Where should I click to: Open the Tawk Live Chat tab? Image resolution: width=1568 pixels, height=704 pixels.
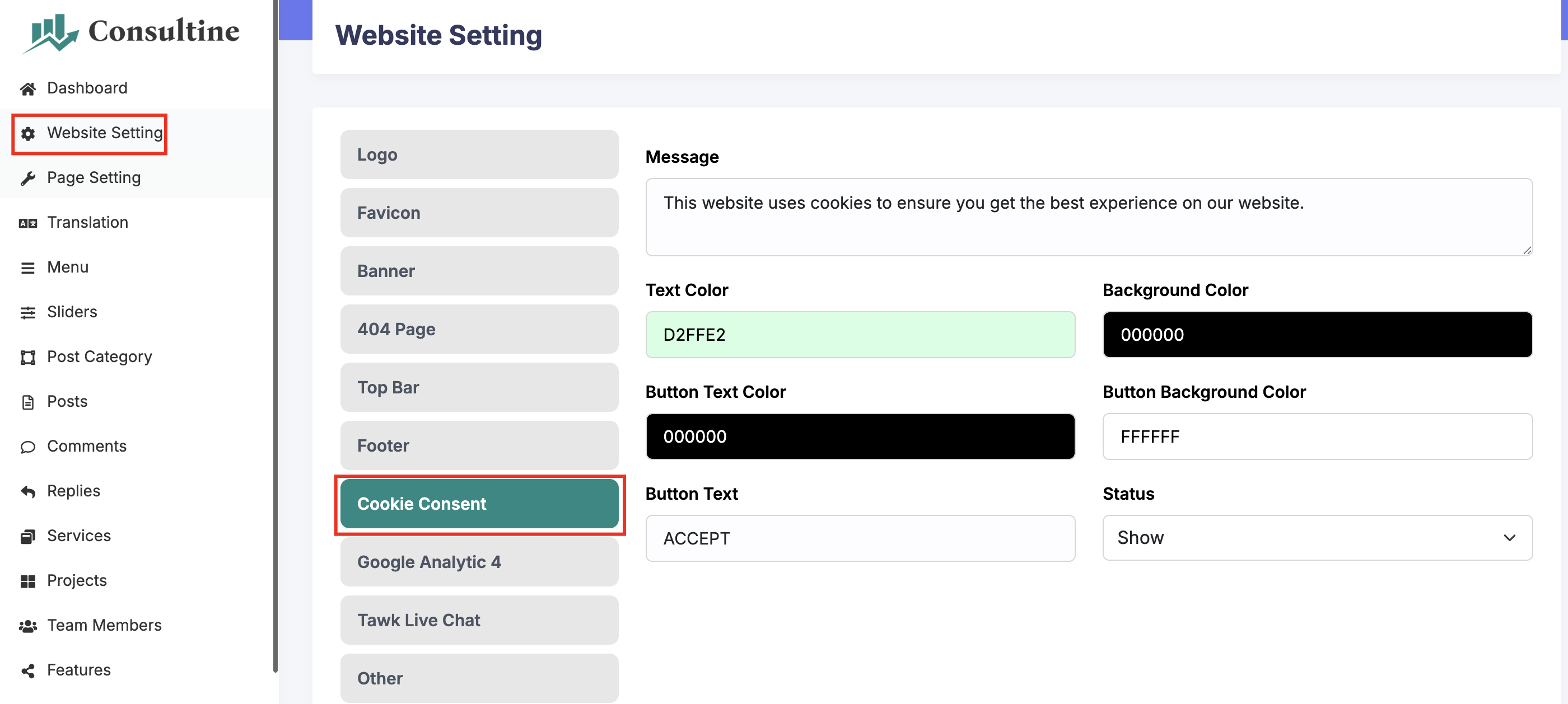point(479,620)
